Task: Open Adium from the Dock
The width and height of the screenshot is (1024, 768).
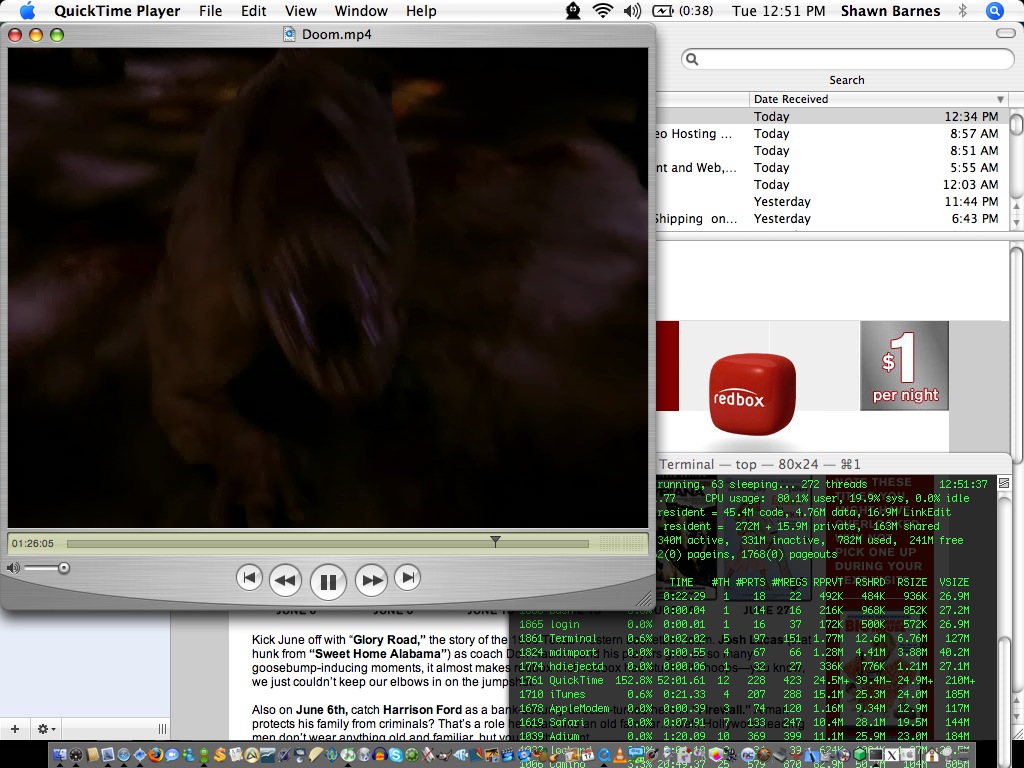Action: [x=204, y=755]
